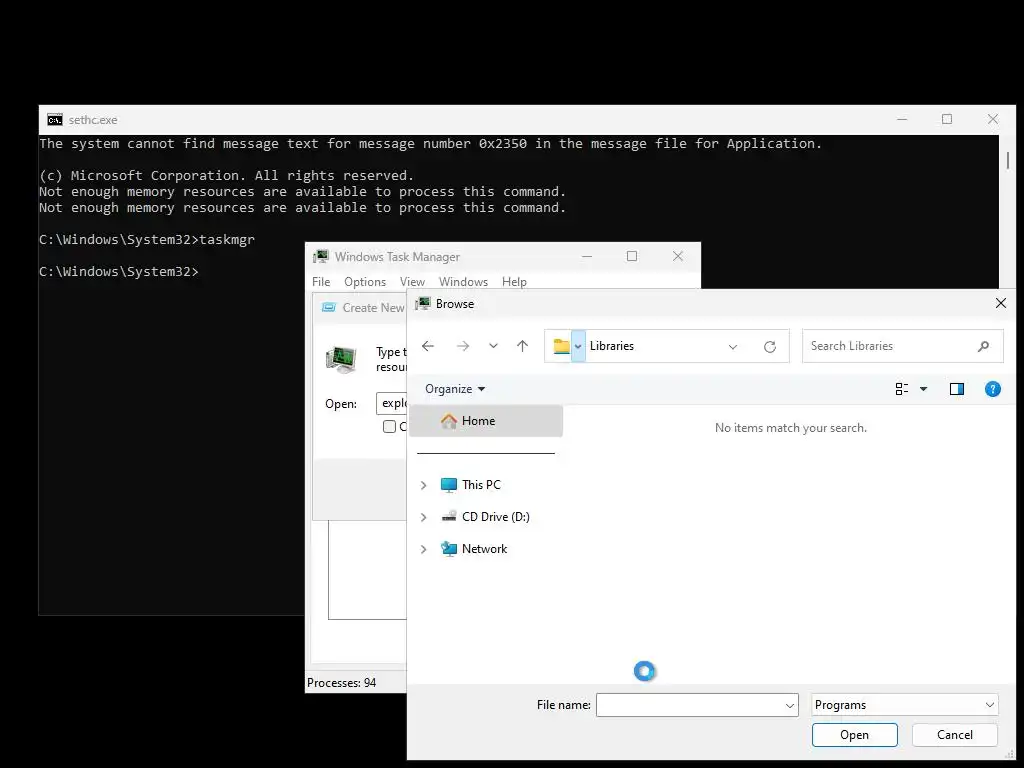The width and height of the screenshot is (1024, 768).
Task: Click the search magnifier icon
Action: (984, 346)
